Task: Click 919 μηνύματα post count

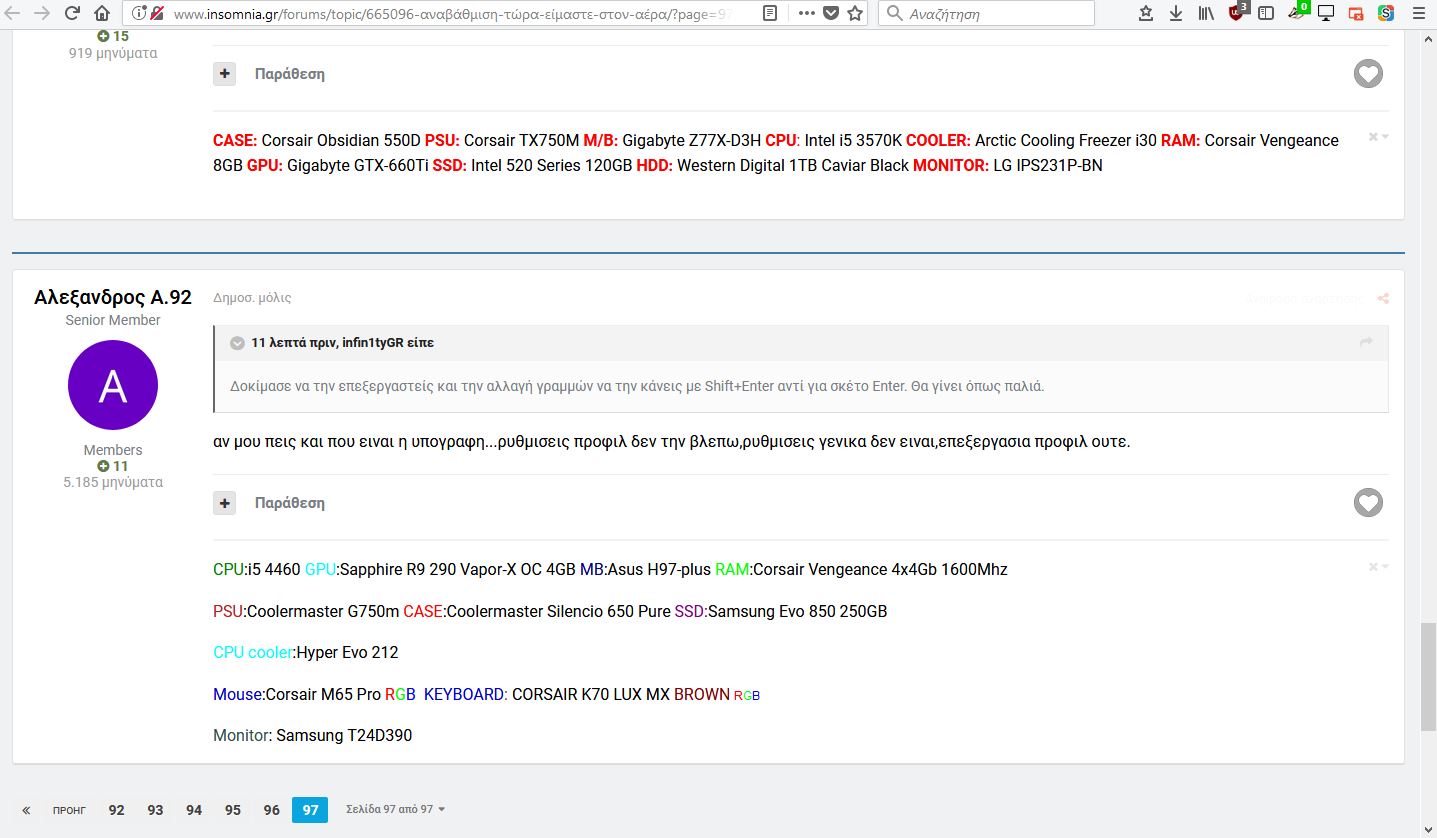Action: [x=113, y=53]
